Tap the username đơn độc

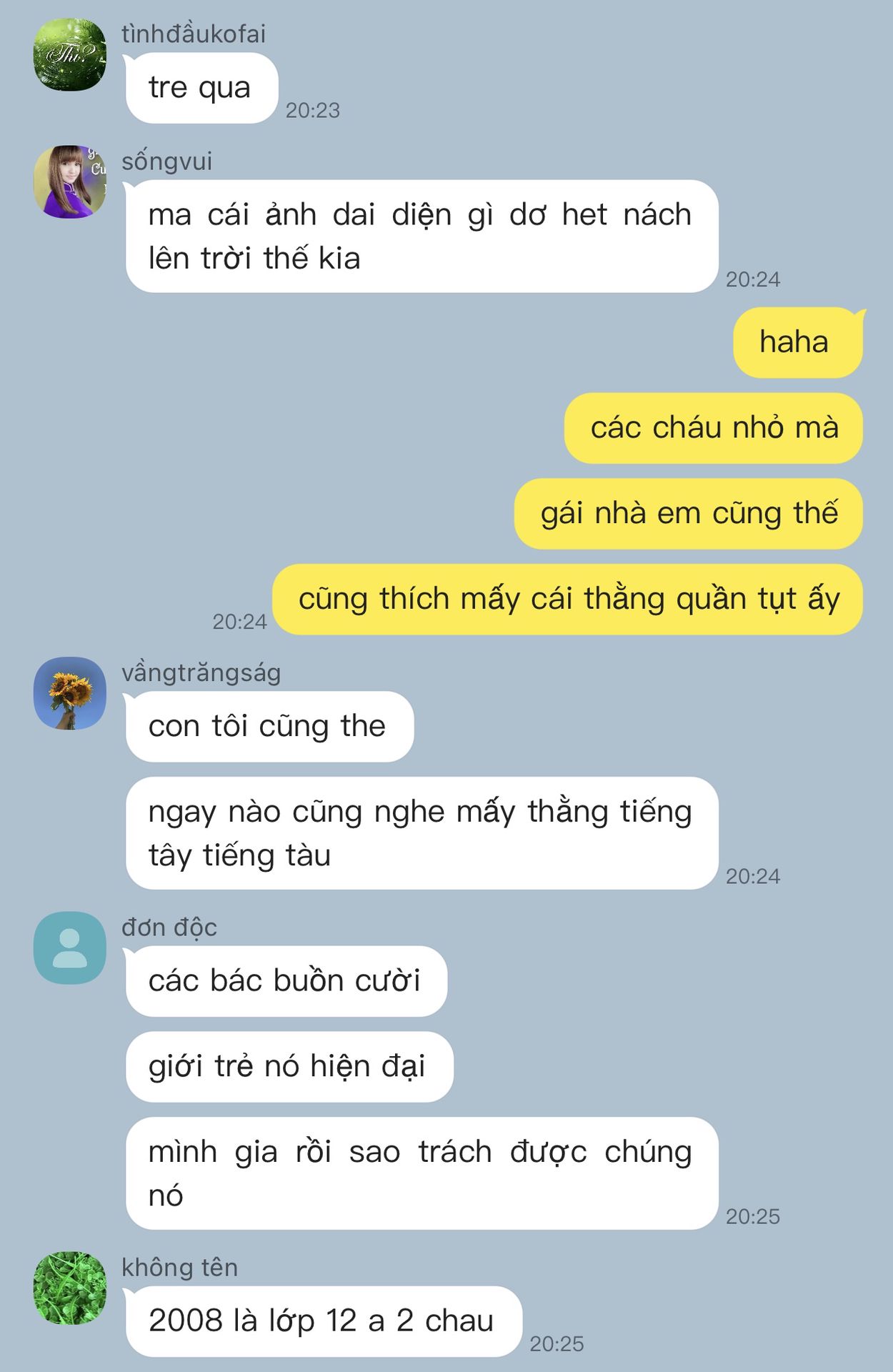tap(169, 928)
